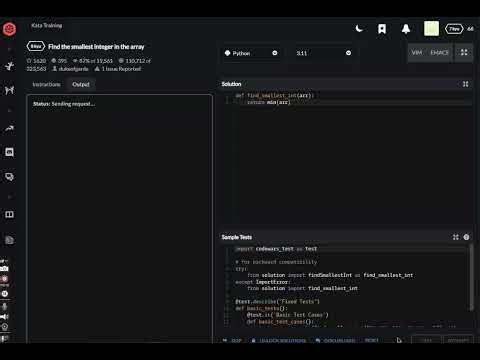Open the notifications bell
This screenshot has height=360, width=480.
[x=406, y=29]
